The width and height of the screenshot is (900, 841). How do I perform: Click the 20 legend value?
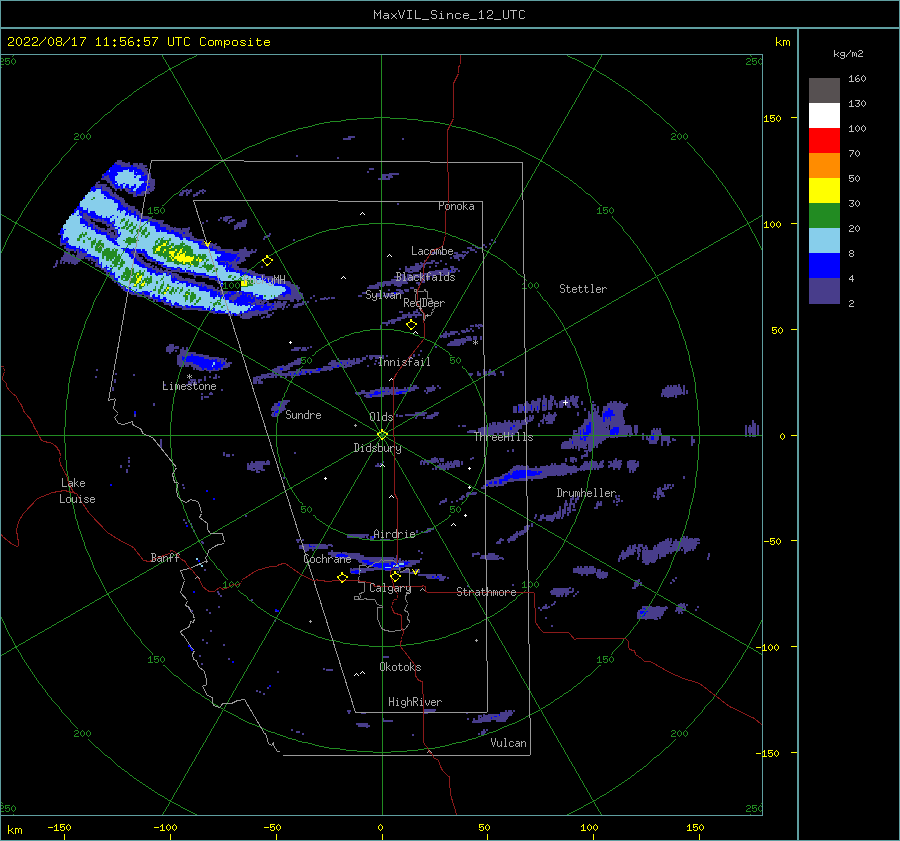tap(854, 228)
